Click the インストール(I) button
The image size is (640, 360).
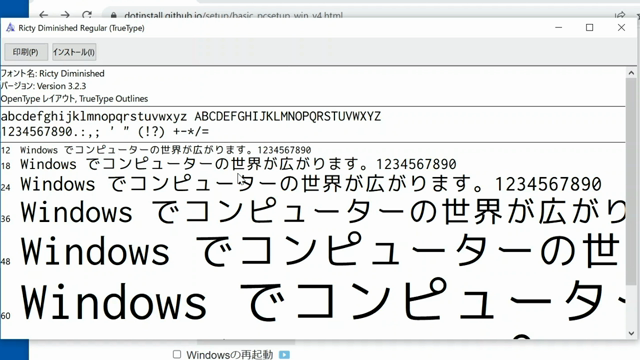click(74, 52)
